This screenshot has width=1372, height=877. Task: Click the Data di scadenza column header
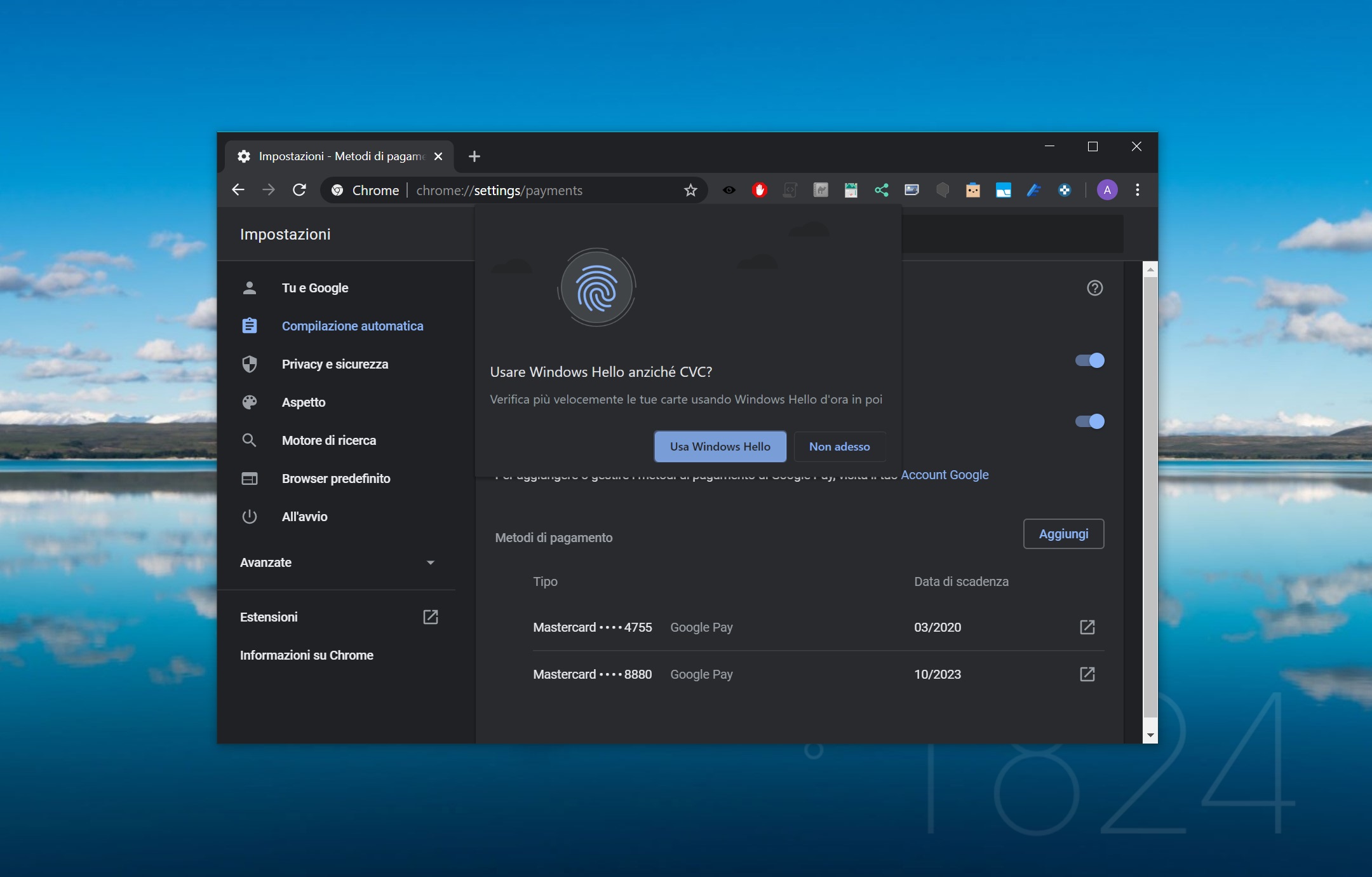pos(961,581)
